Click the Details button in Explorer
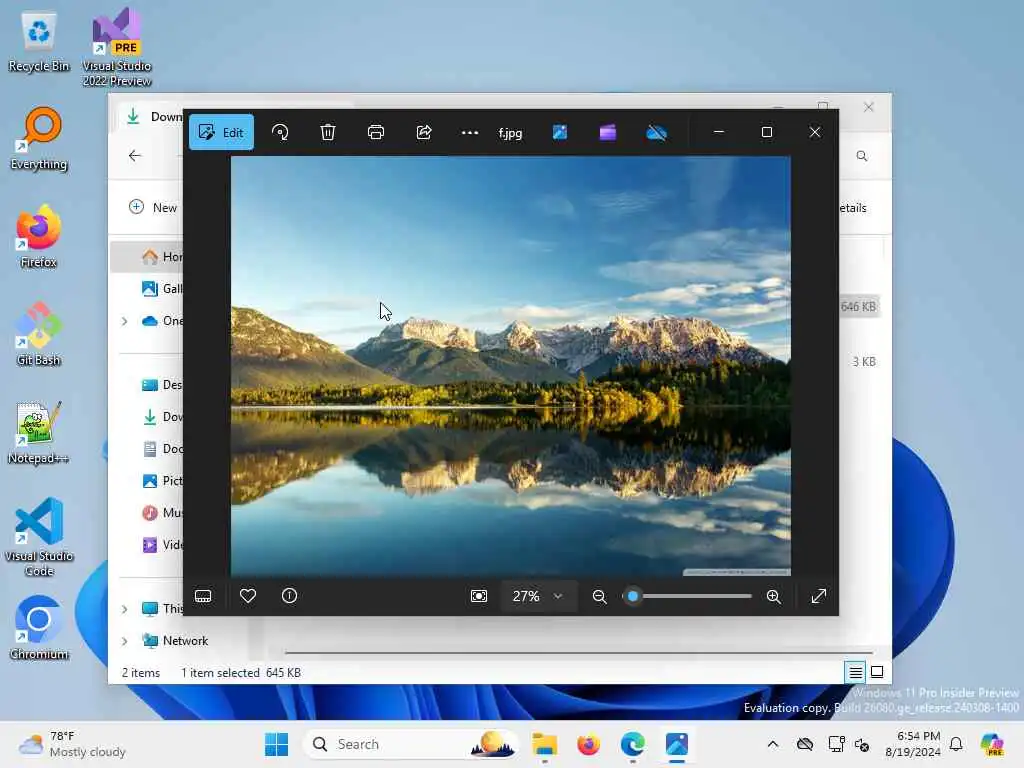 (x=853, y=208)
